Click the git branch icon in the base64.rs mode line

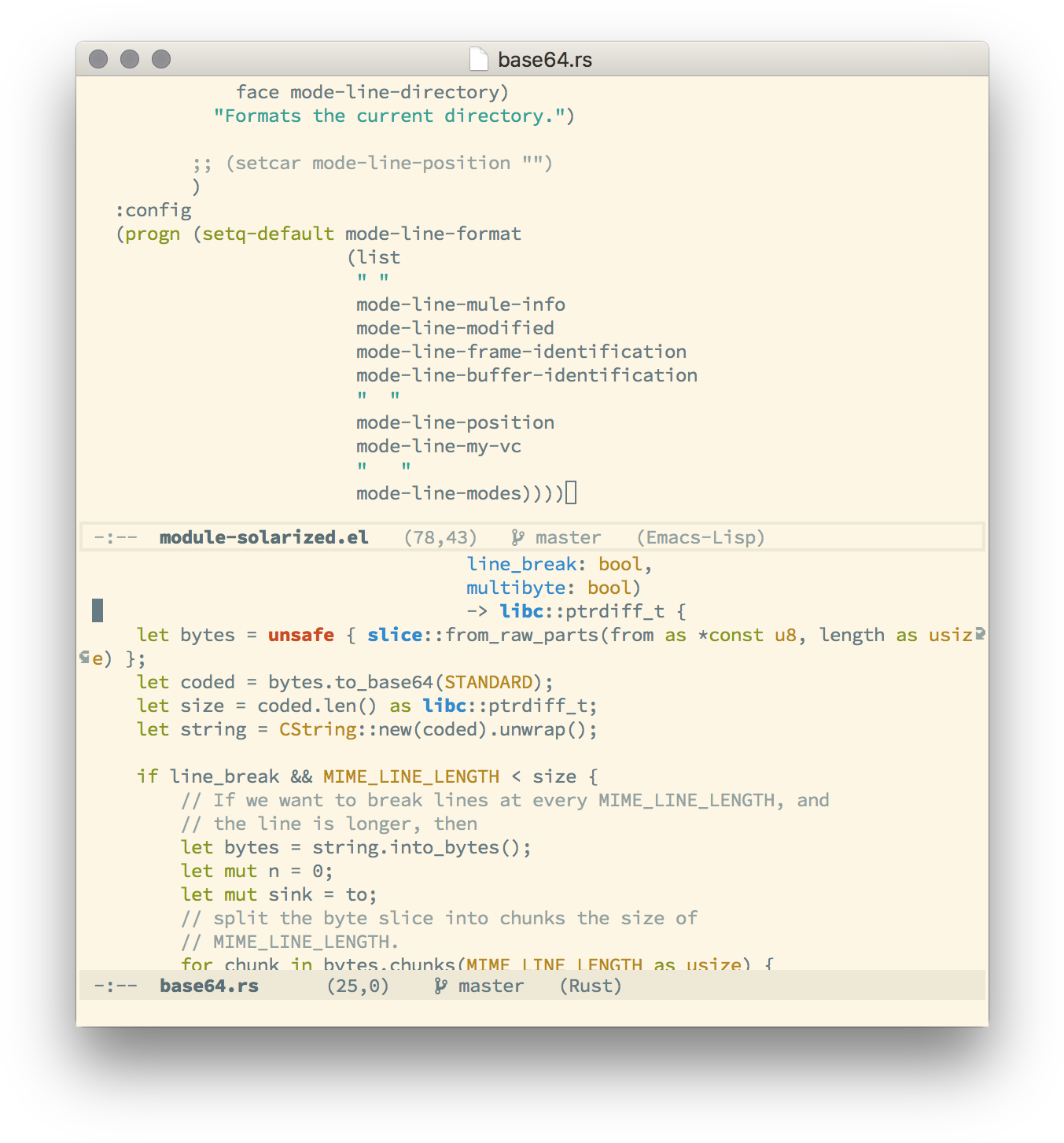[440, 985]
